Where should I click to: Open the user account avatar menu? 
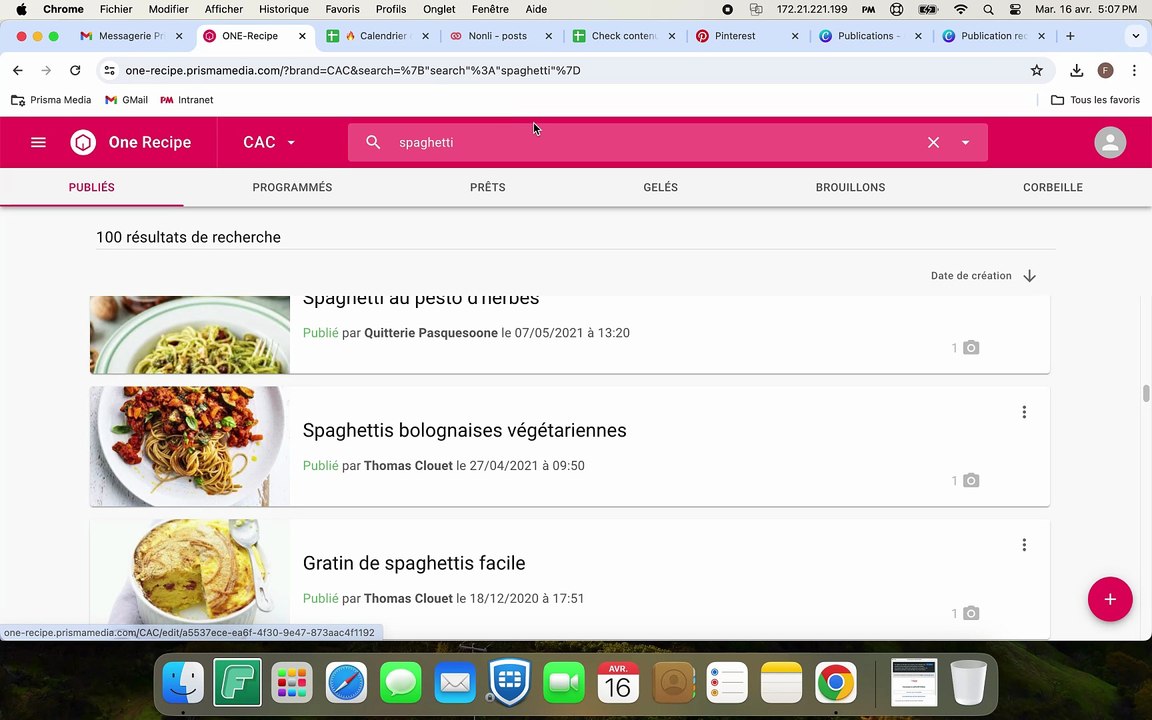(1110, 143)
